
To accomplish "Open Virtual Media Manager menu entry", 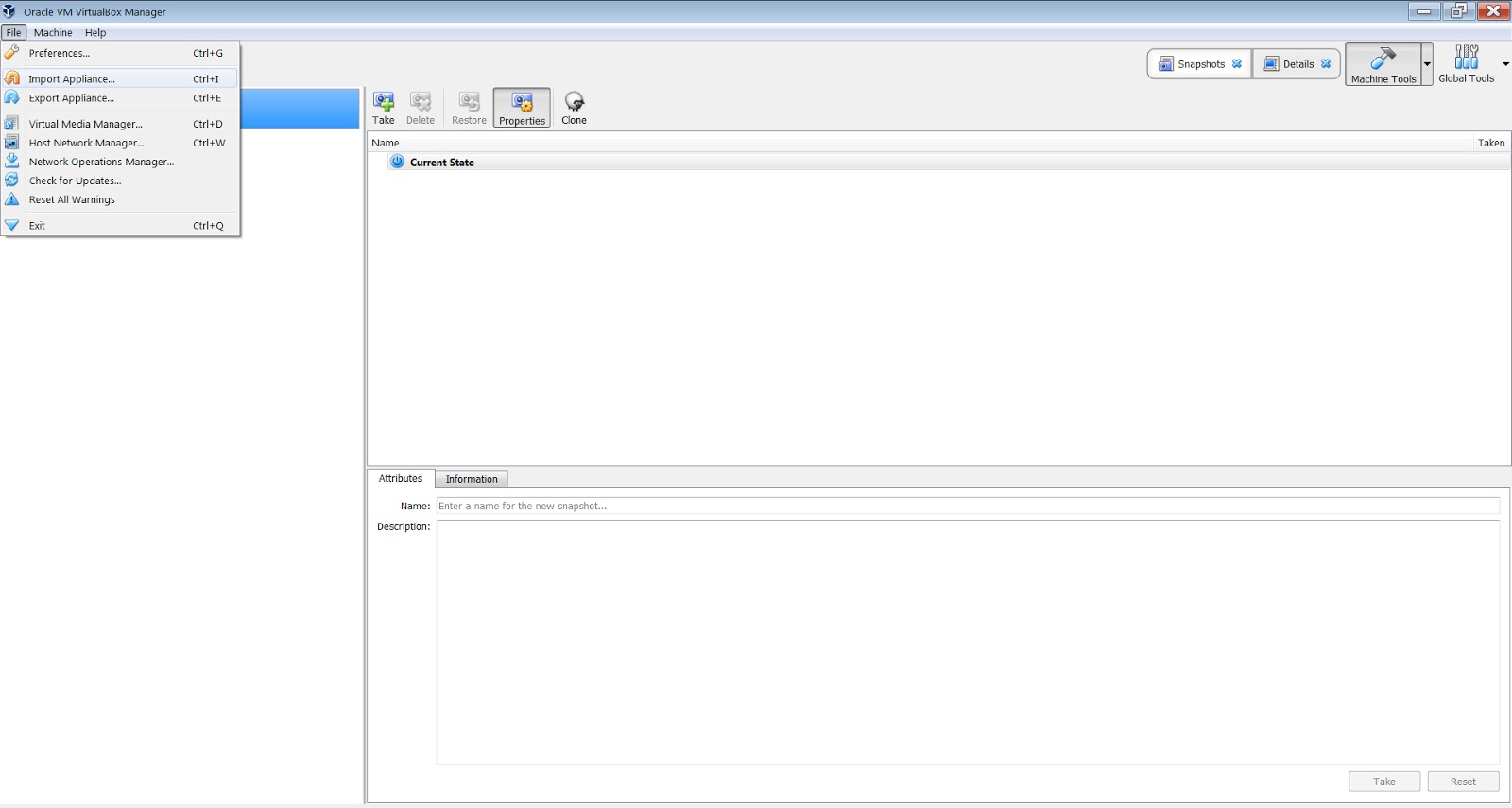I will 85,124.
